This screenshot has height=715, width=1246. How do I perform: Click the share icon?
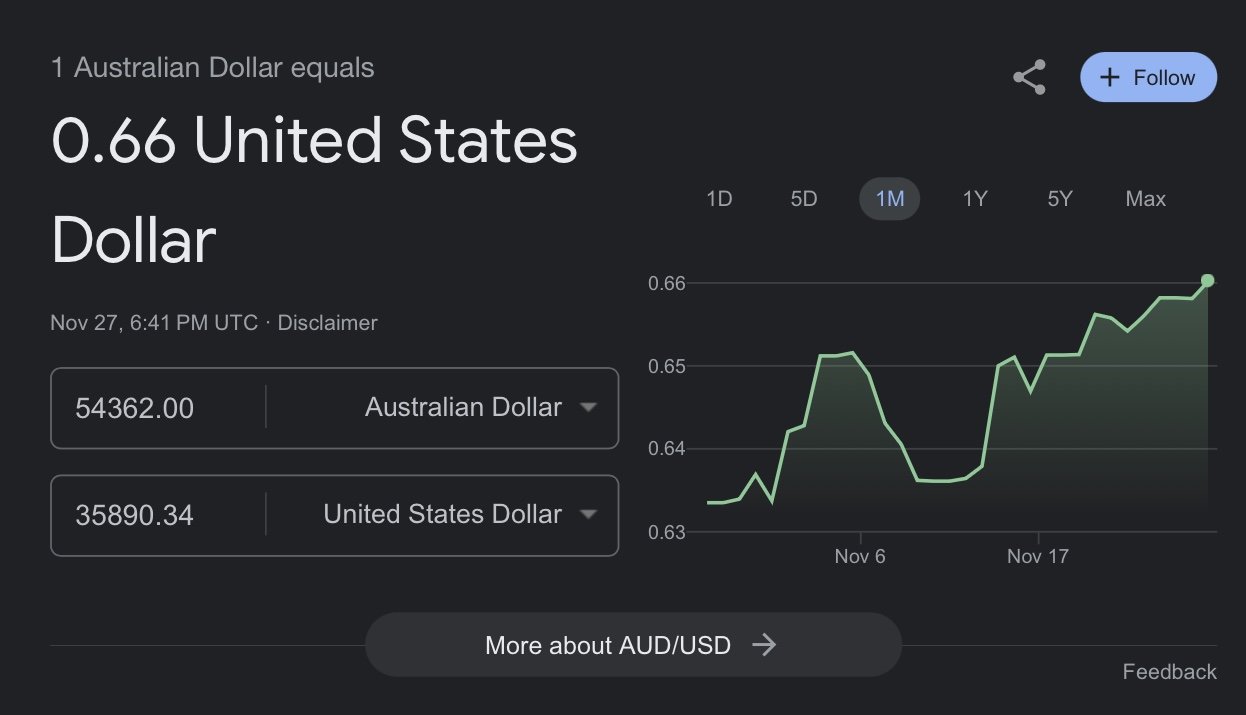[1029, 77]
